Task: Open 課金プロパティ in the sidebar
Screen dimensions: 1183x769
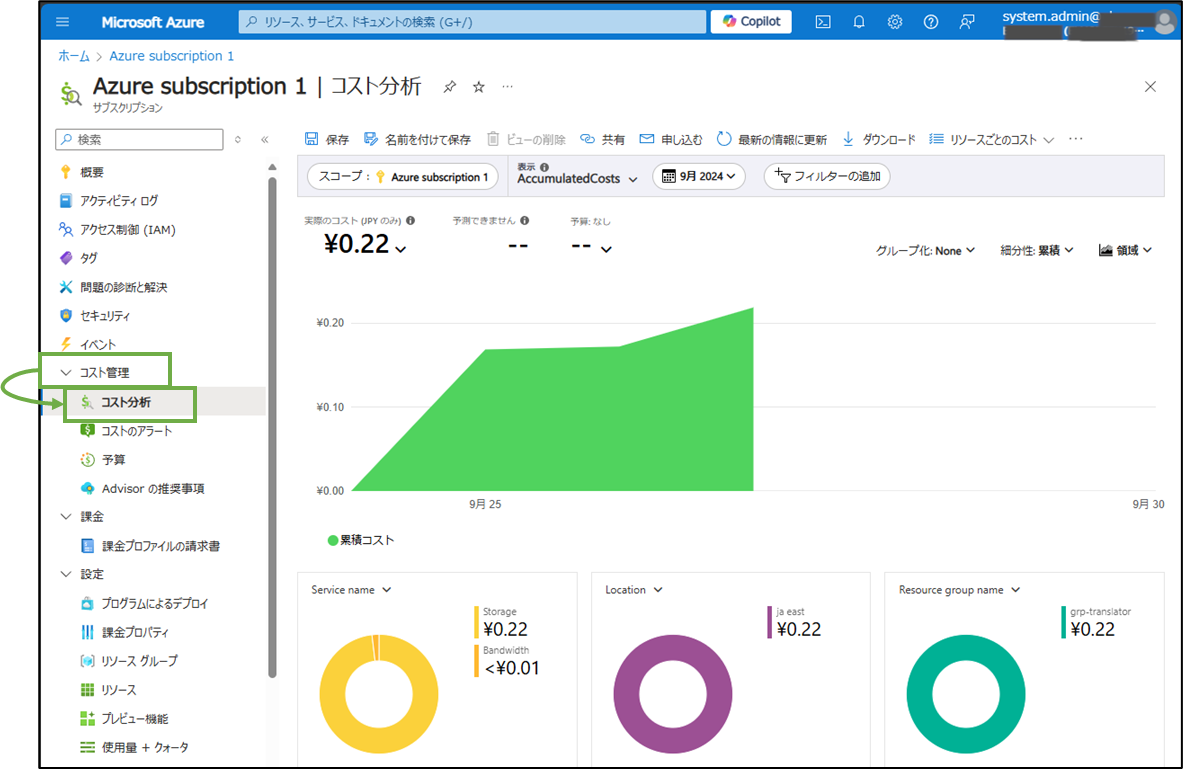Action: [x=135, y=632]
